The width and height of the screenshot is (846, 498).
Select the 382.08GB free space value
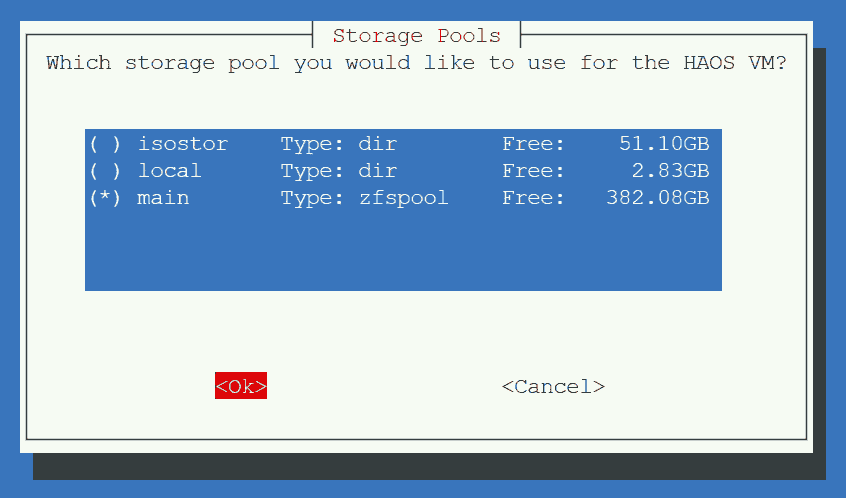(657, 198)
